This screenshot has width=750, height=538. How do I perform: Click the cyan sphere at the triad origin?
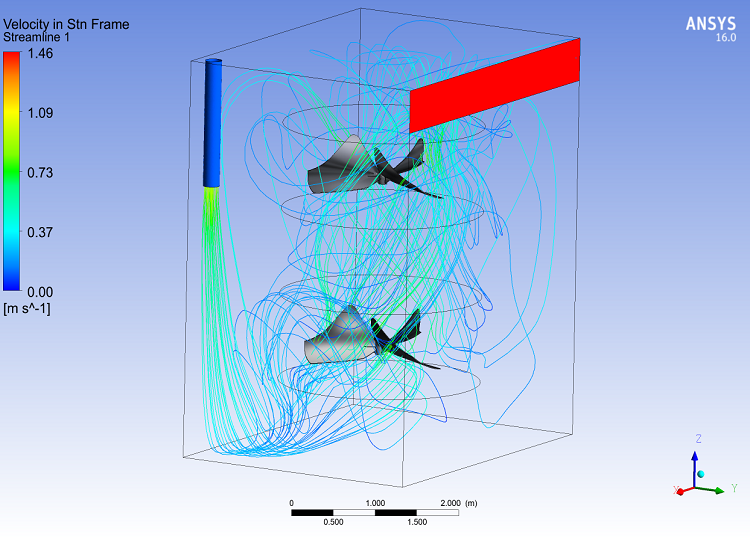tap(701, 473)
